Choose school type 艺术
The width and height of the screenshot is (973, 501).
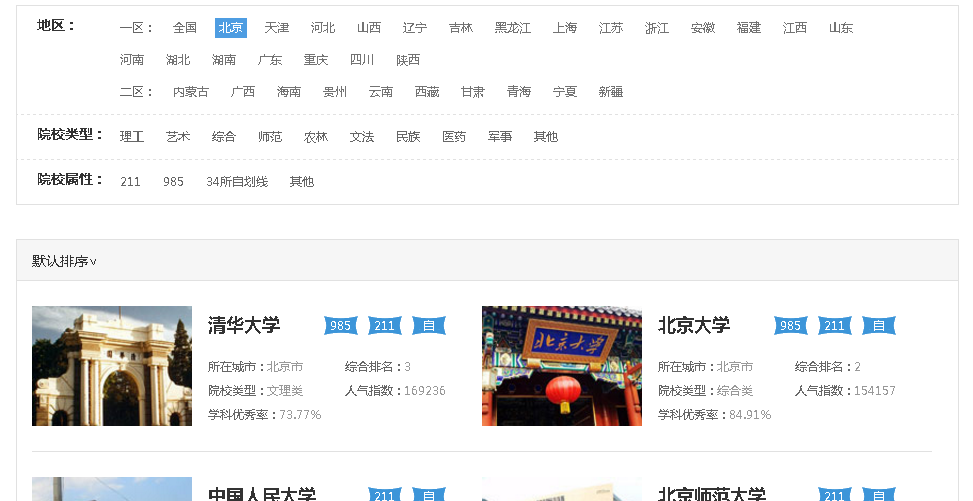(177, 137)
